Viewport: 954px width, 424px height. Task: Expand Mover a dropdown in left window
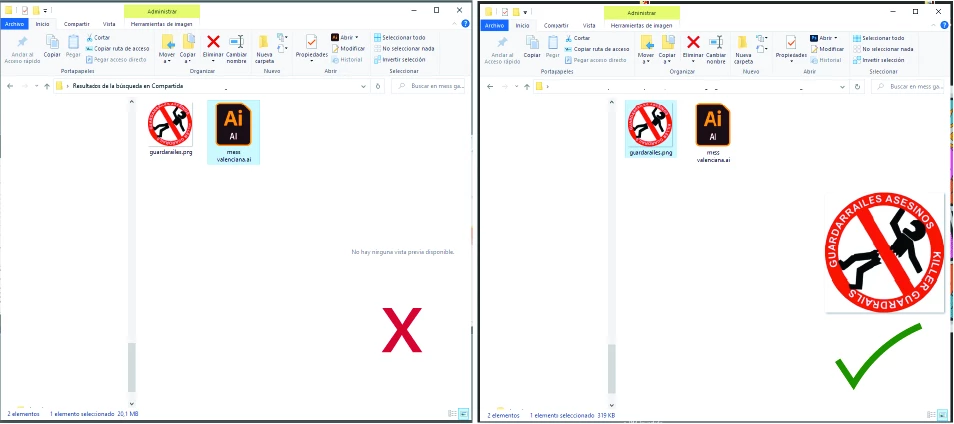pyautogui.click(x=168, y=61)
